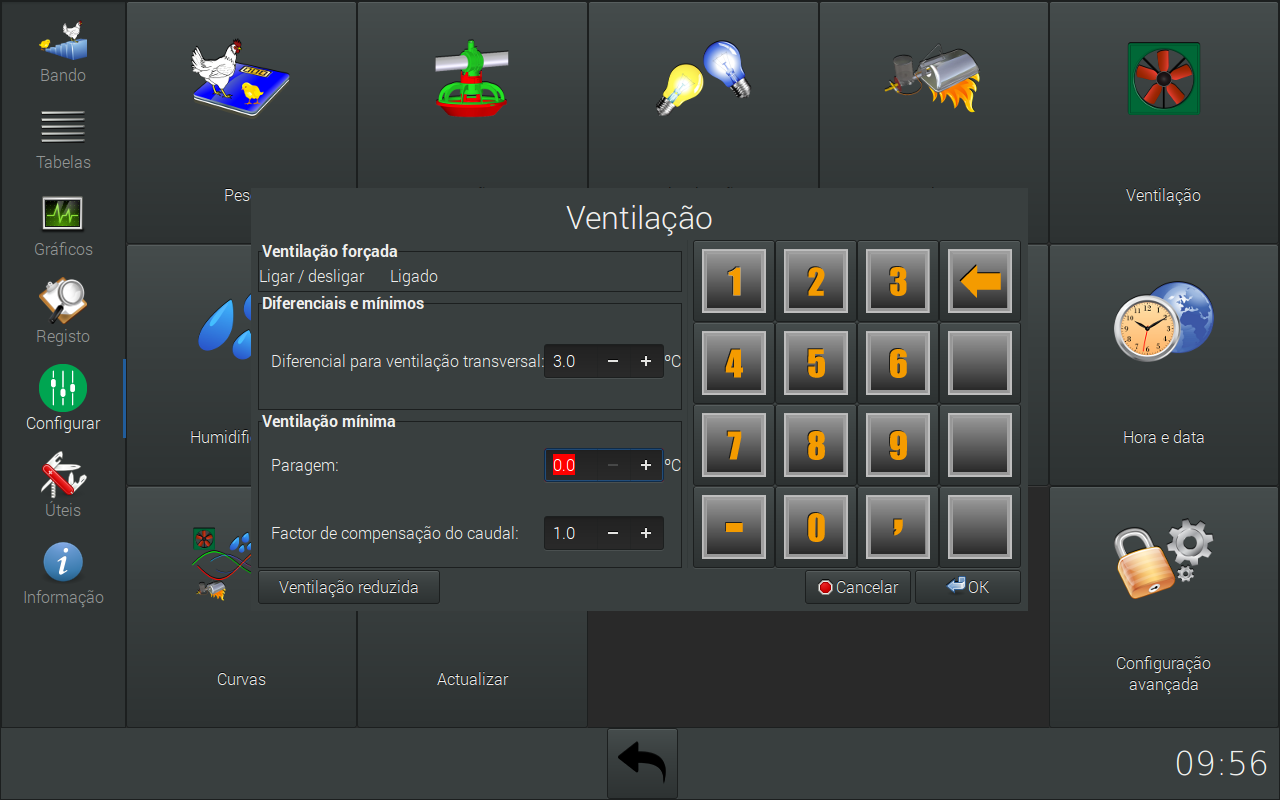1280x800 pixels.
Task: Tap the keypad minus sign key
Action: coord(734,527)
